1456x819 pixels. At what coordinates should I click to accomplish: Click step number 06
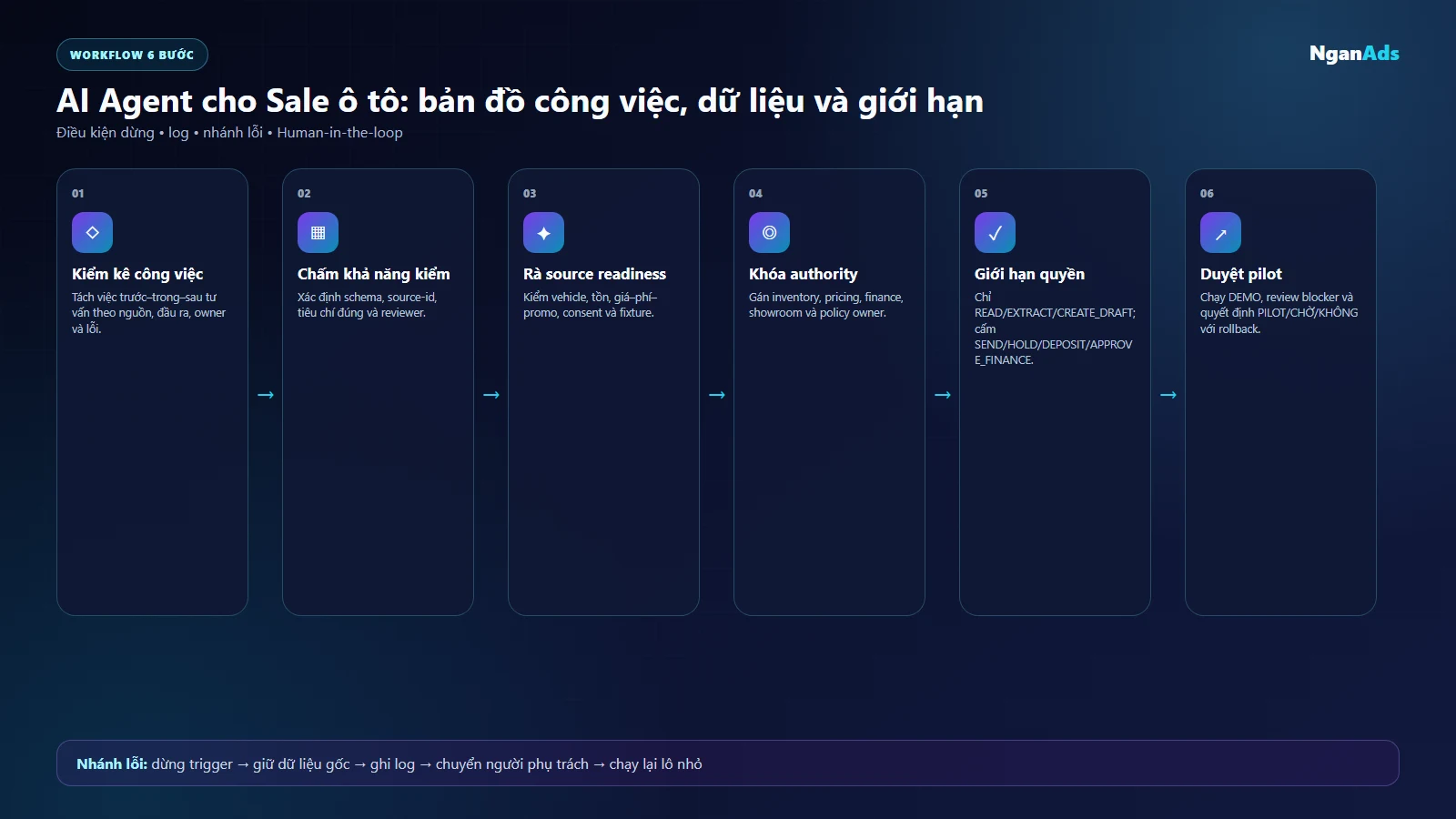1207,194
